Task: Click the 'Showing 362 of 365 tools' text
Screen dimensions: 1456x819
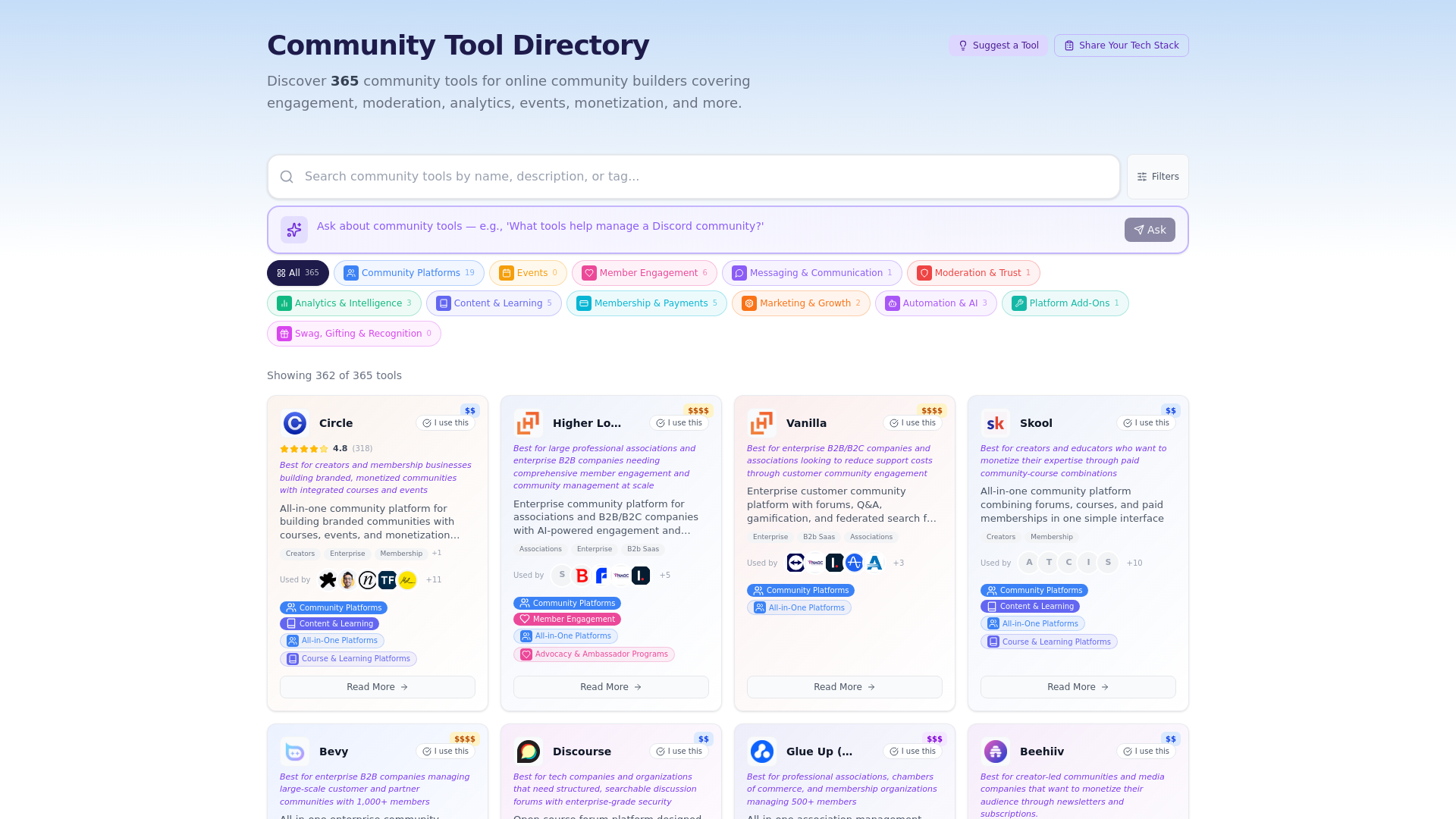Action: (x=334, y=375)
